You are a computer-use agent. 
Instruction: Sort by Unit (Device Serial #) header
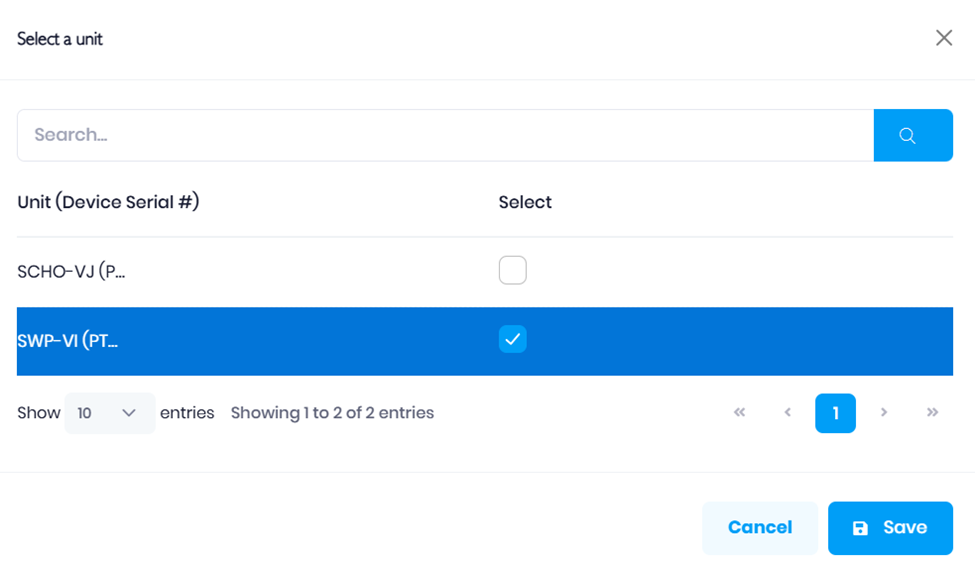108,202
